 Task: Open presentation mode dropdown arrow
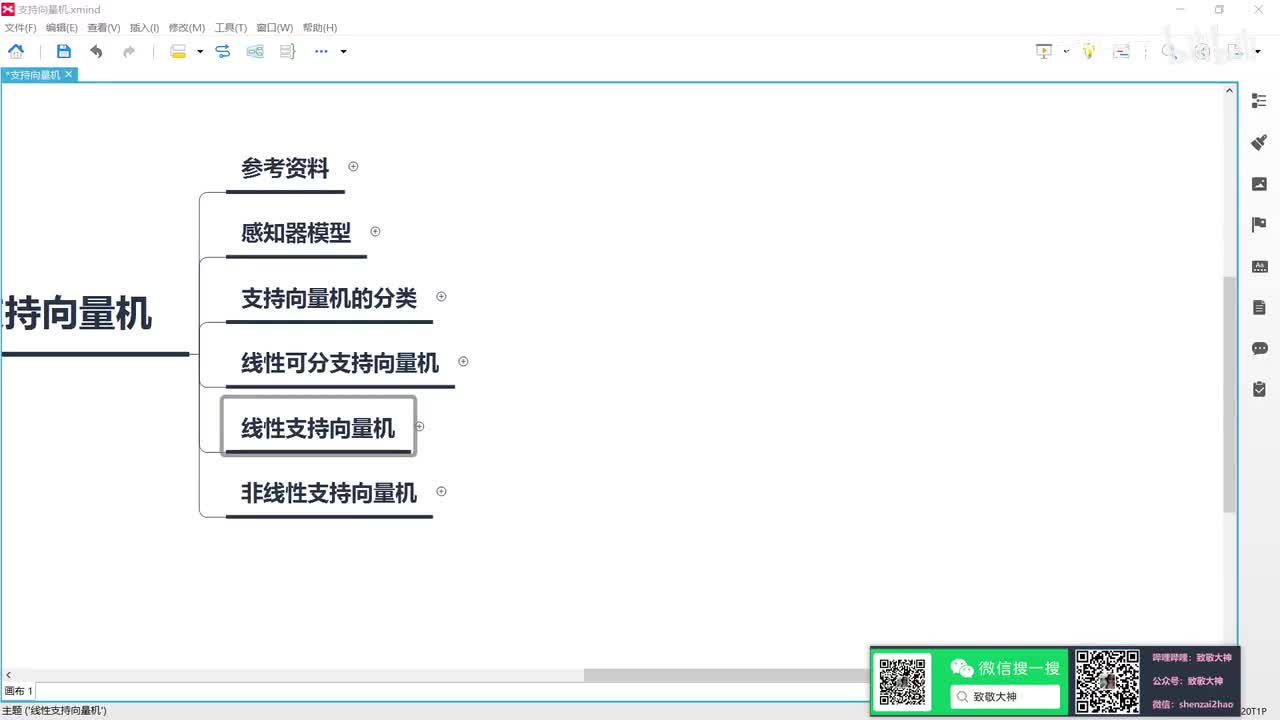tap(1066, 51)
